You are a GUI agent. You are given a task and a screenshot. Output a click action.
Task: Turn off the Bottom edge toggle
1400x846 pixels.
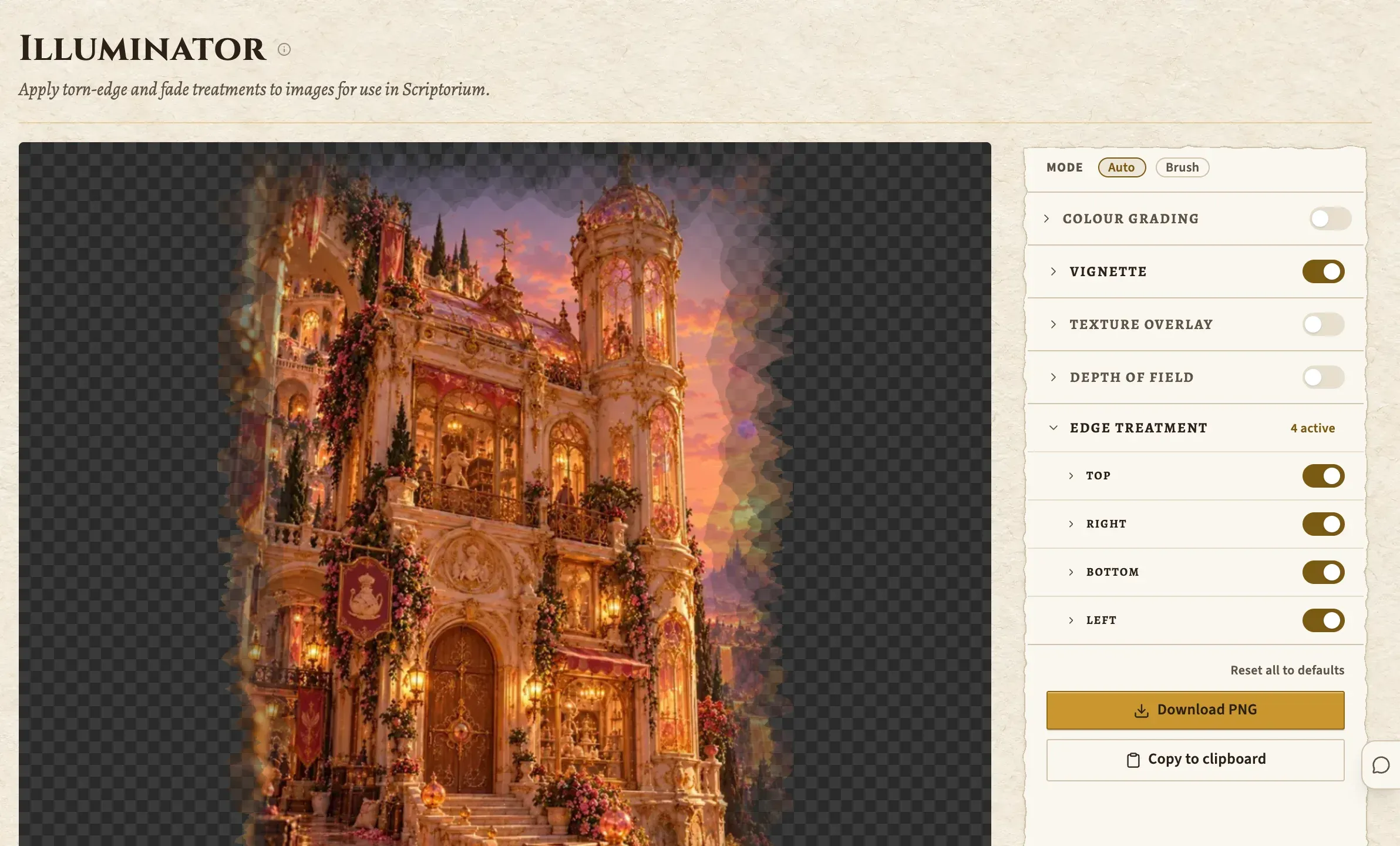(x=1323, y=572)
